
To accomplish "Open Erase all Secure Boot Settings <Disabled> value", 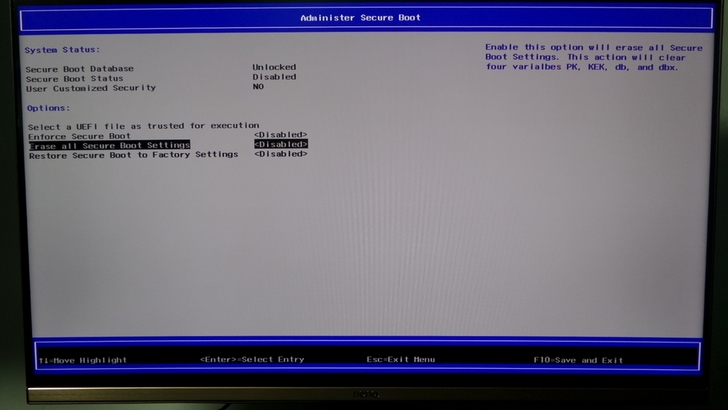I will click(x=280, y=144).
